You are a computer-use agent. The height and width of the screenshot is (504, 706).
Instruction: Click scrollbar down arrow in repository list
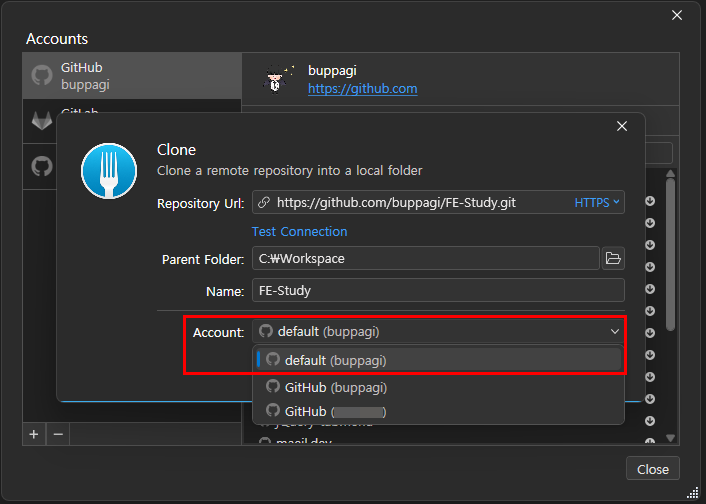(670, 438)
